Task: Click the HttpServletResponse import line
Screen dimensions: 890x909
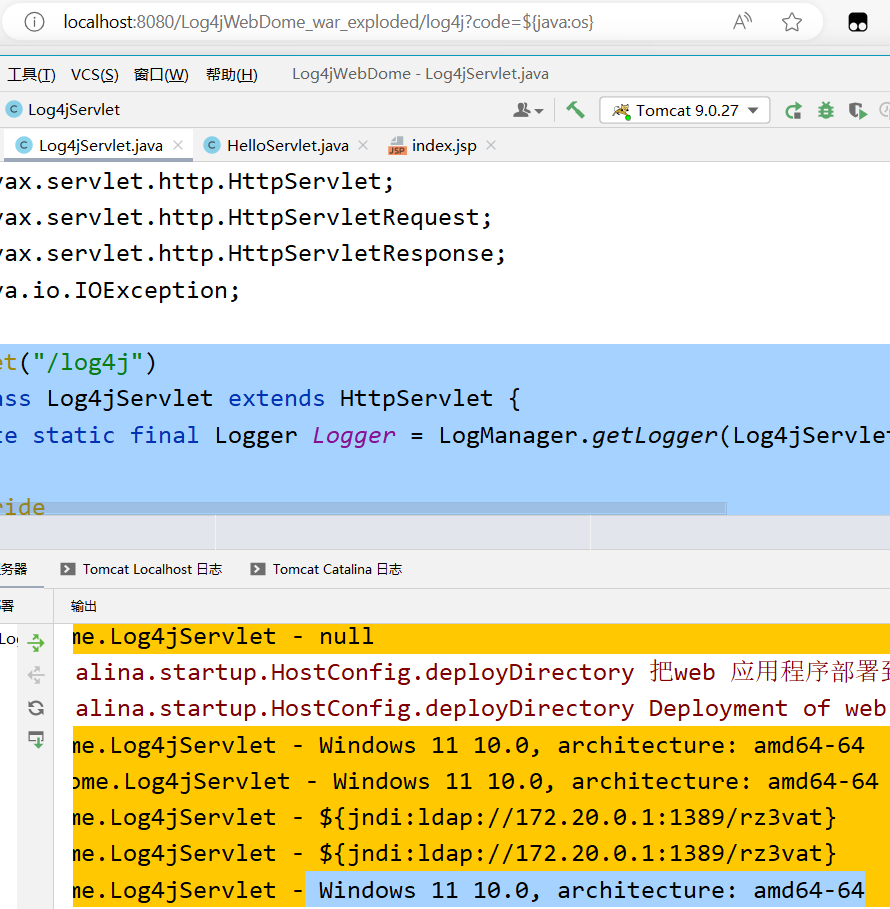Action: coord(253,254)
